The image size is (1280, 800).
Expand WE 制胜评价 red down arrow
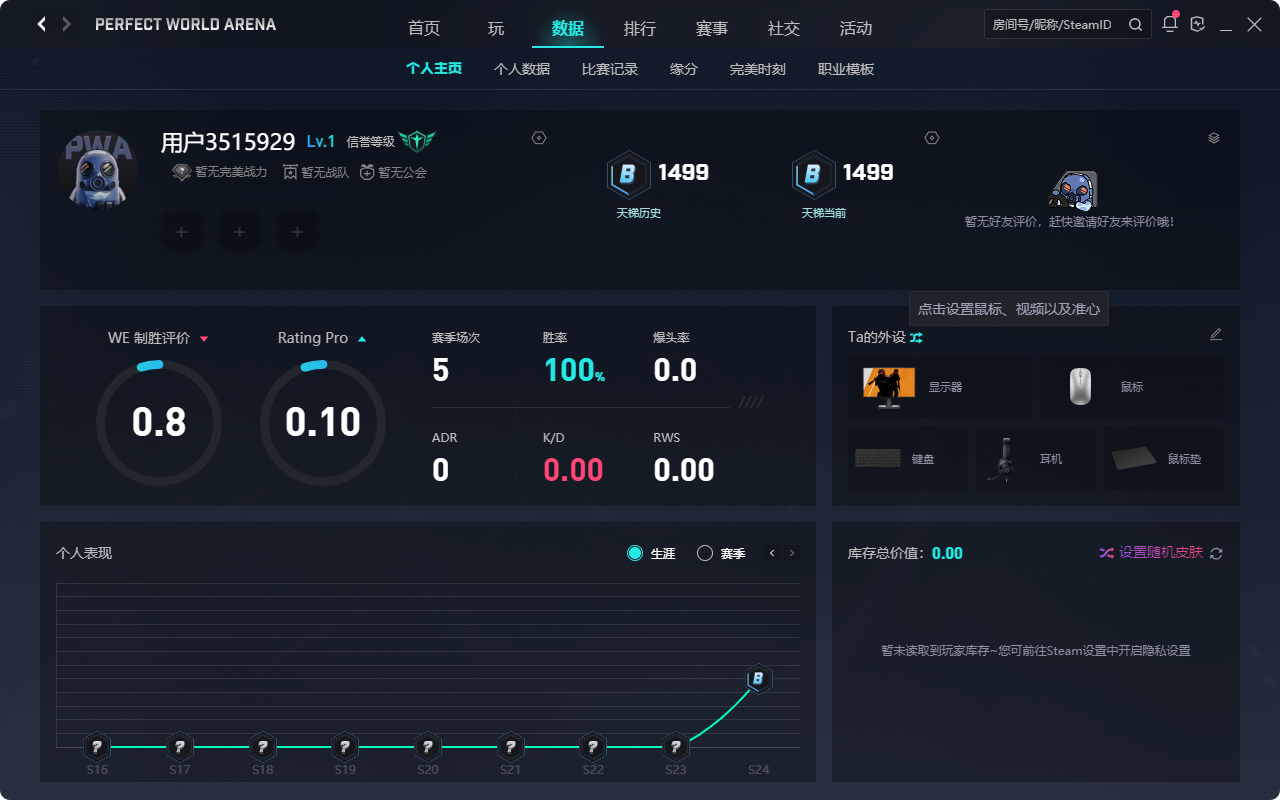(204, 339)
